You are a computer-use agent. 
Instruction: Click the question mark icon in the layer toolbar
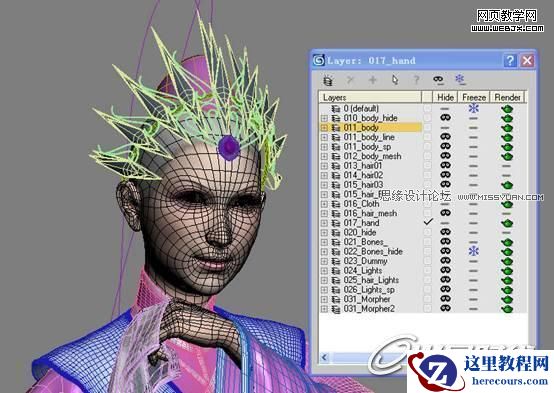point(417,80)
